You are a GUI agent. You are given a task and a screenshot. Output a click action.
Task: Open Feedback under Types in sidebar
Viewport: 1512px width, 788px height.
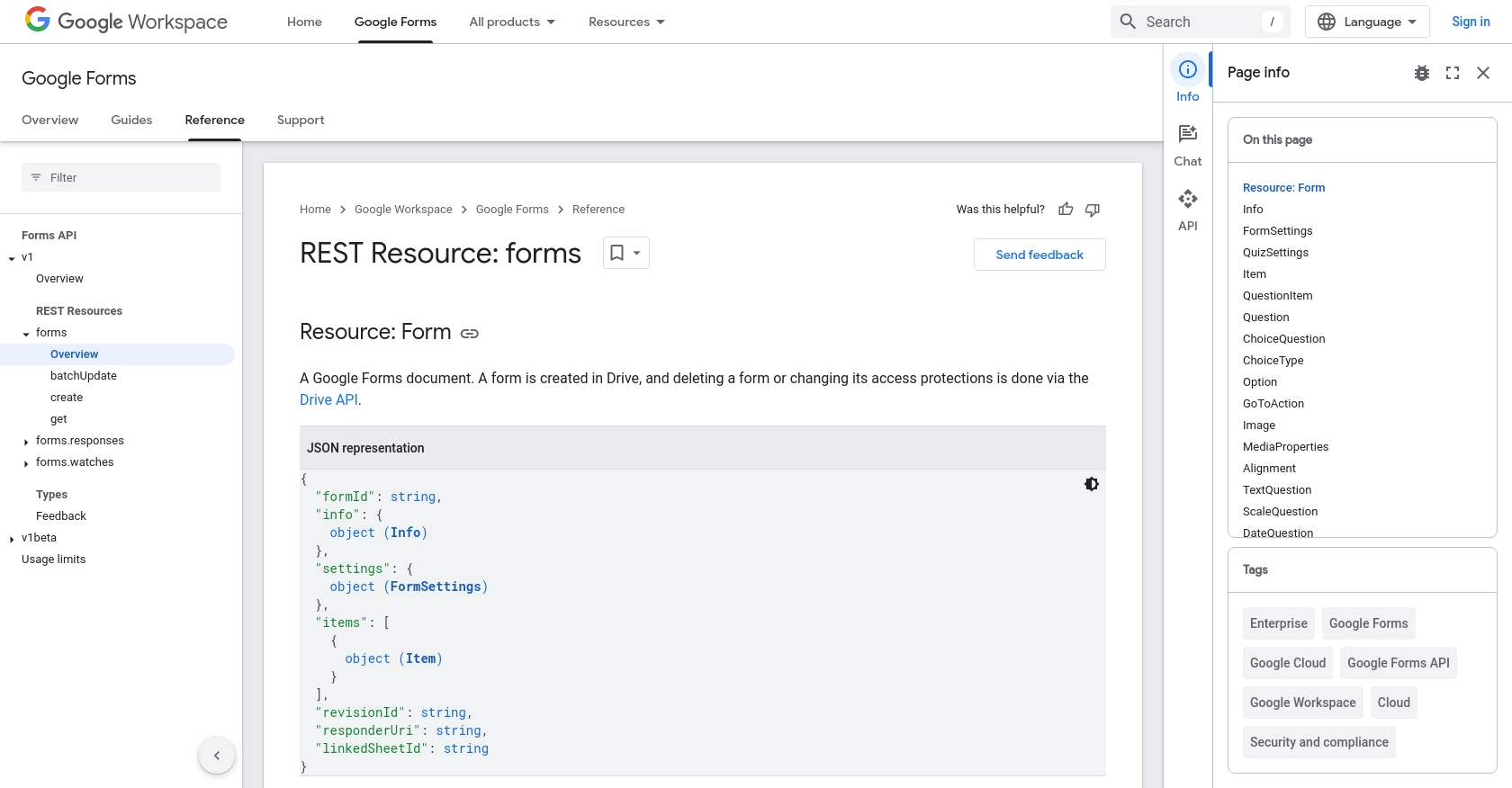(x=61, y=516)
